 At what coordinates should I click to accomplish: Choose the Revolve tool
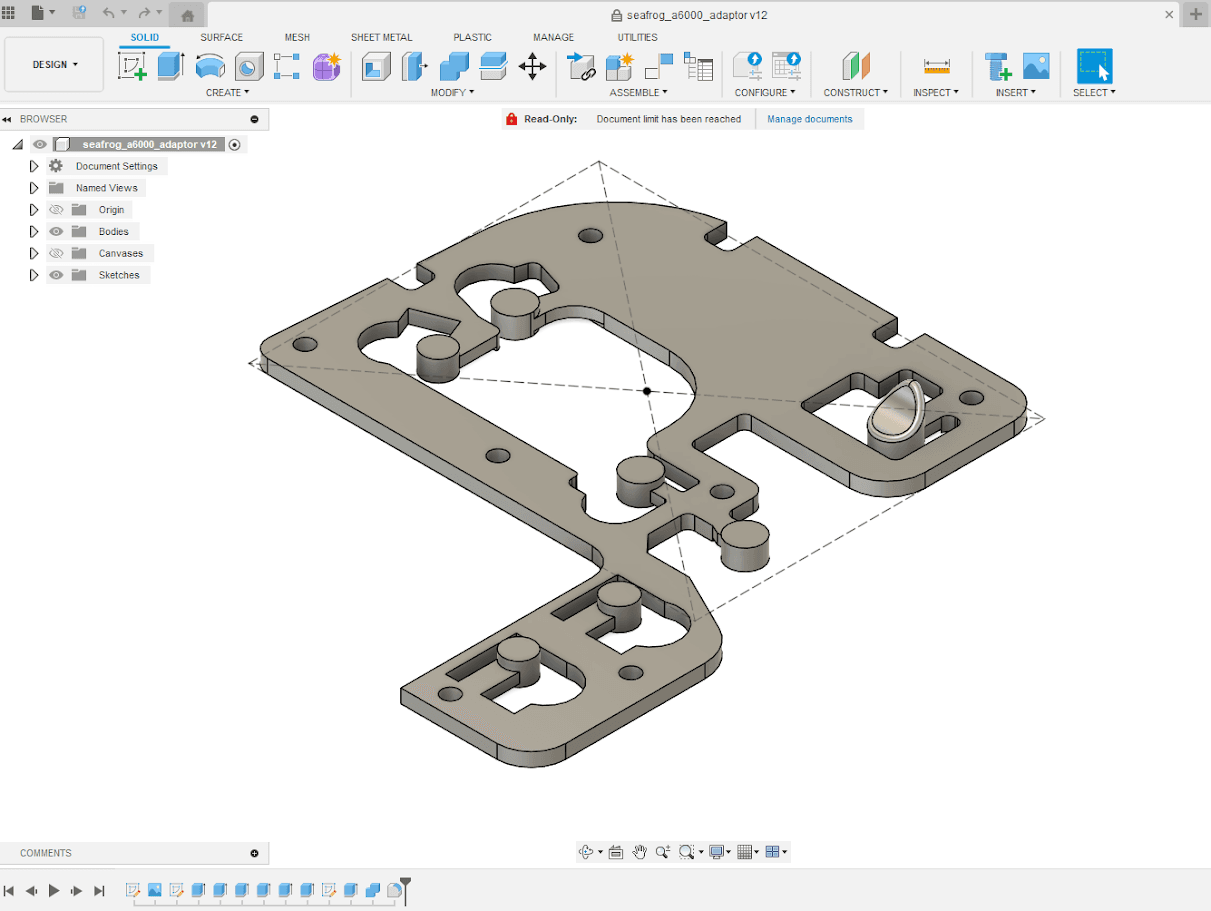210,67
